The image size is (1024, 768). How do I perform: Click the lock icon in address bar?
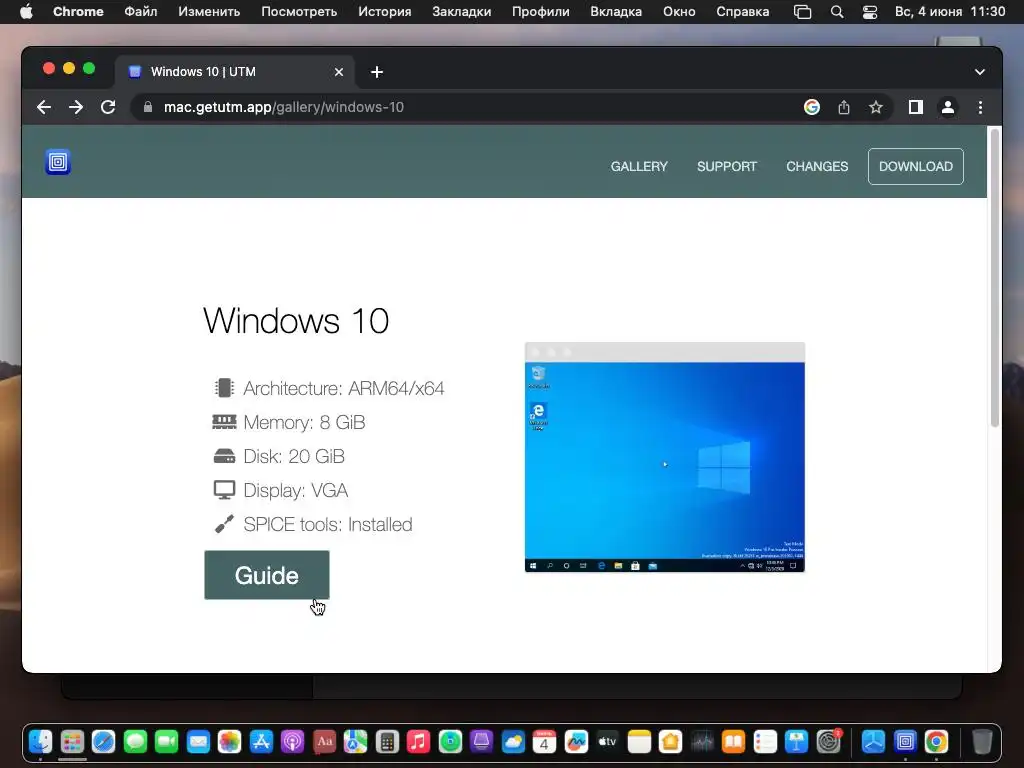pyautogui.click(x=148, y=107)
